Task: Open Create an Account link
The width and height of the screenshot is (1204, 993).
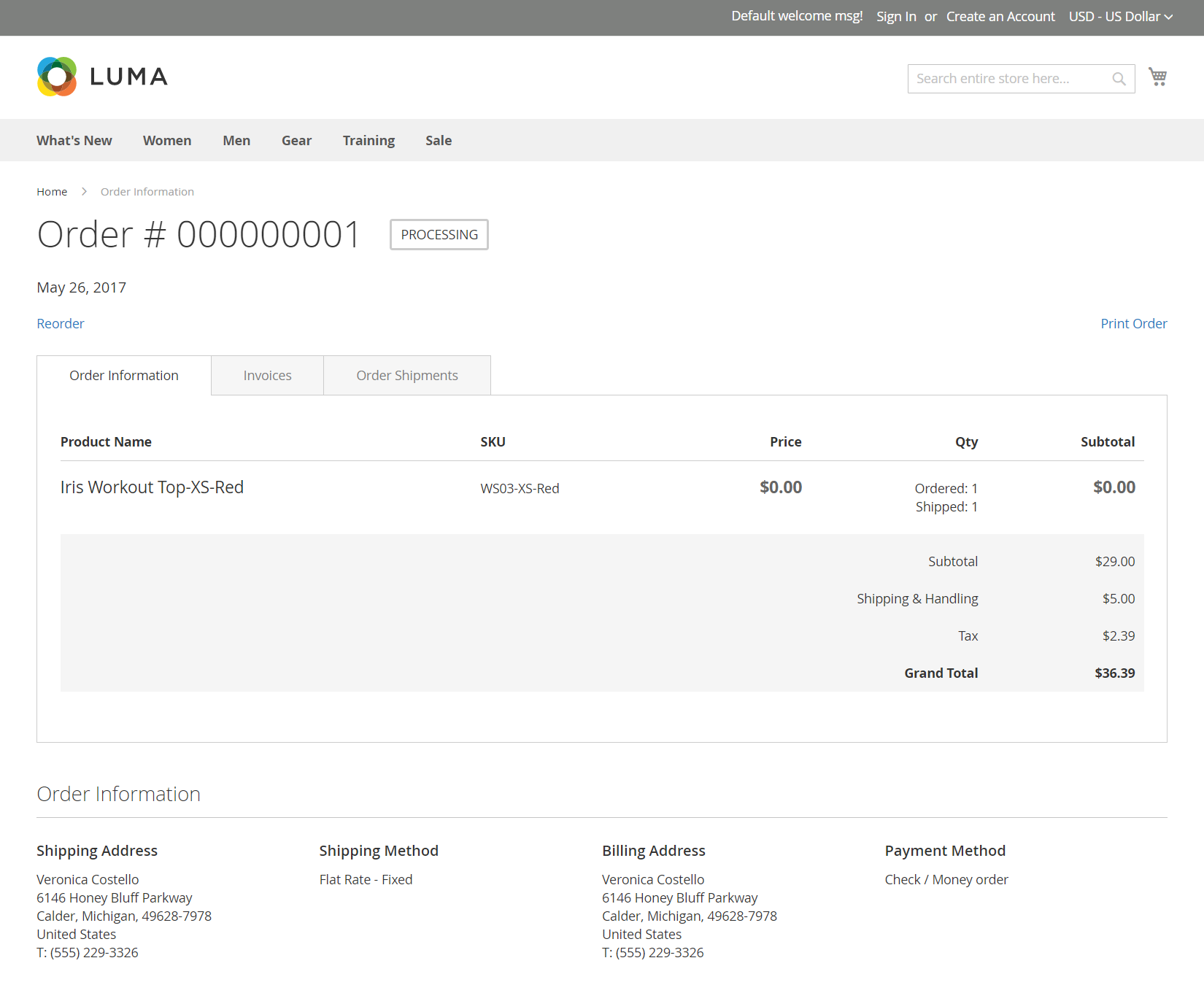Action: [x=1000, y=16]
